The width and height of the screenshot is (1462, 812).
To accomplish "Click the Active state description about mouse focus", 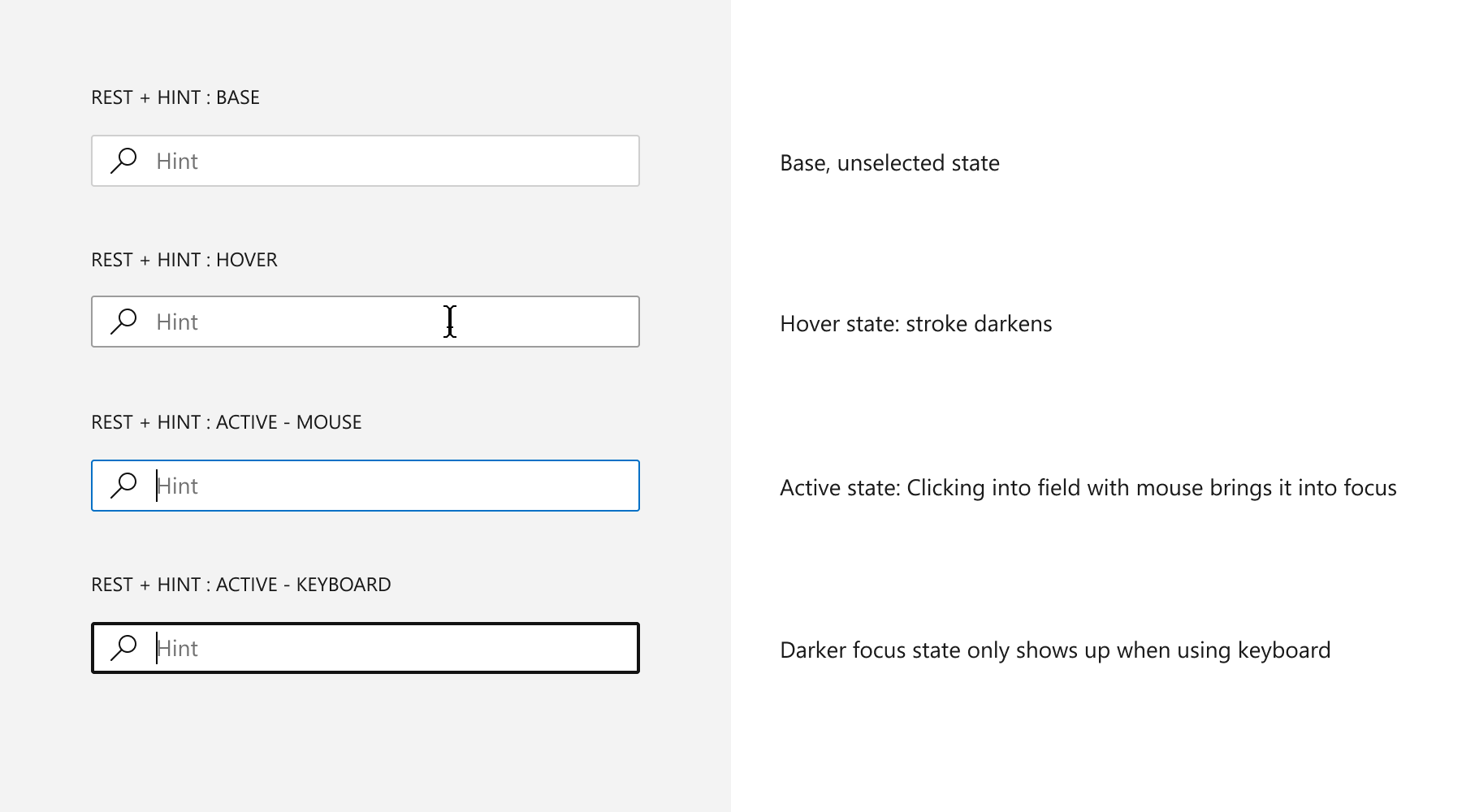I will point(1088,487).
